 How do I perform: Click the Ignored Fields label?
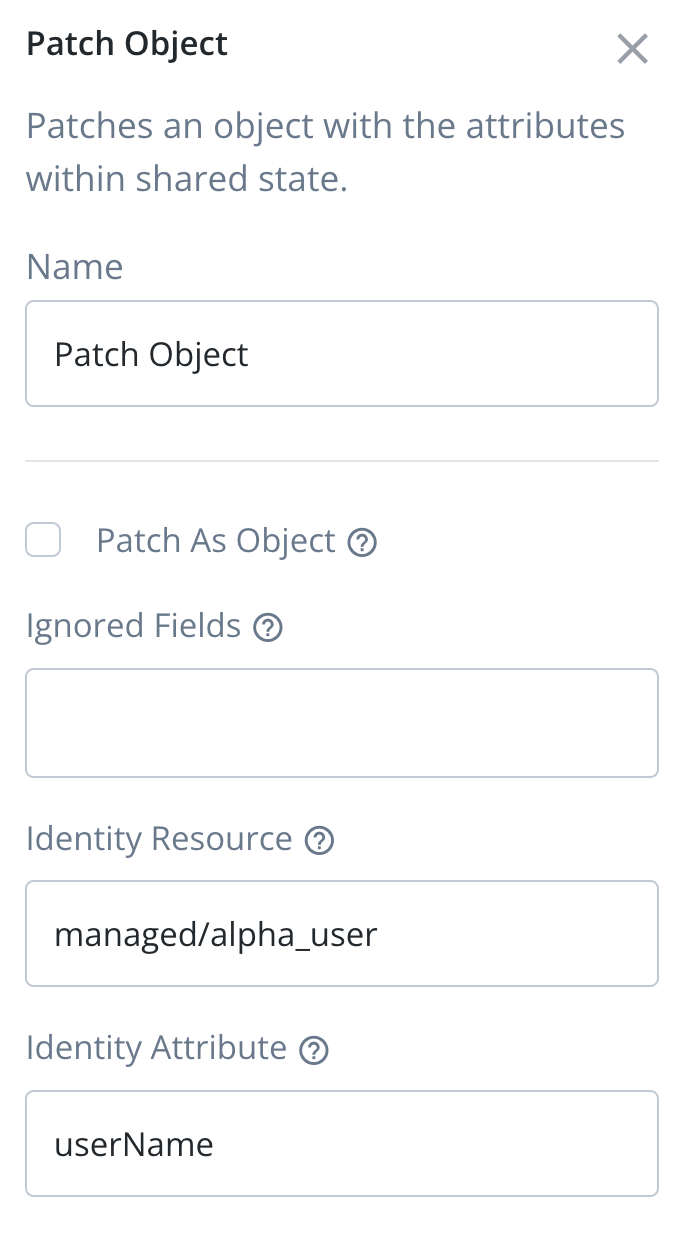pyautogui.click(x=134, y=625)
